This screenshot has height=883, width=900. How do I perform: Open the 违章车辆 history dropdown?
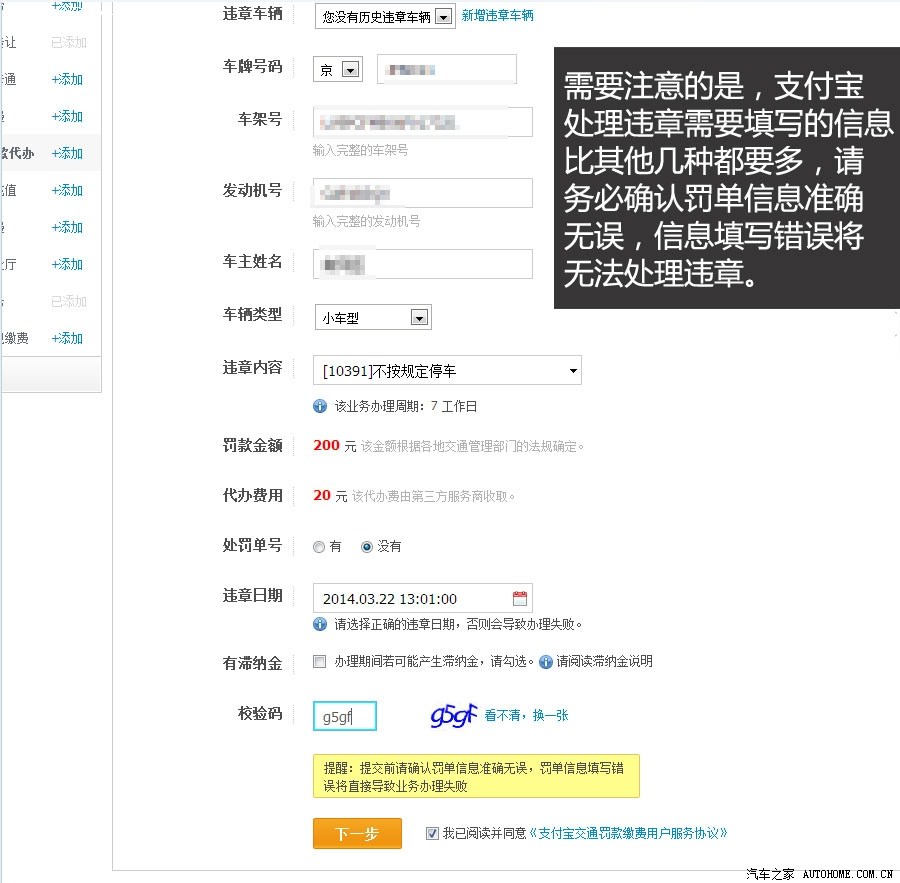[385, 17]
